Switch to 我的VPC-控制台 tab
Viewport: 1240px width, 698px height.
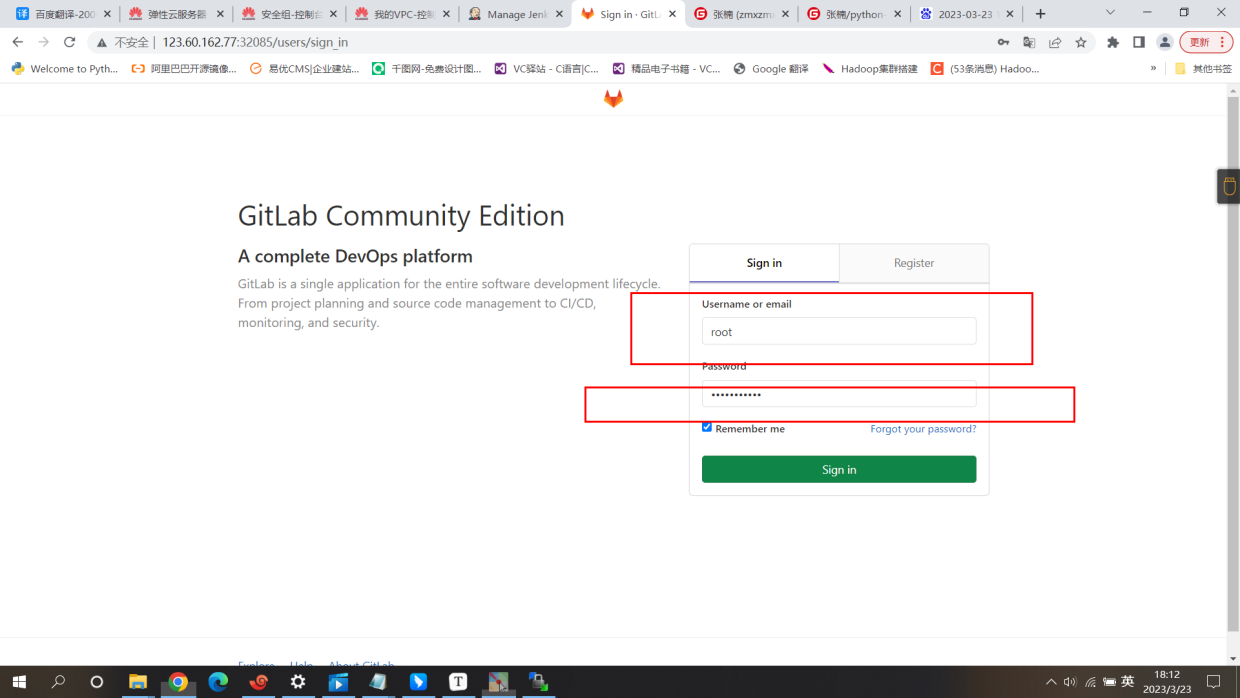(x=403, y=14)
